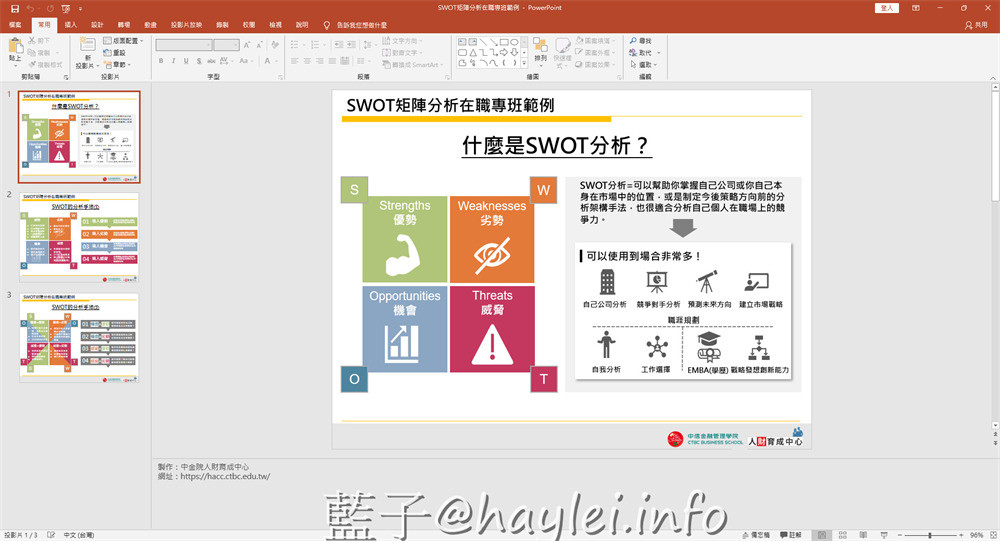Switch to Slide Sorter view icon

(842, 535)
